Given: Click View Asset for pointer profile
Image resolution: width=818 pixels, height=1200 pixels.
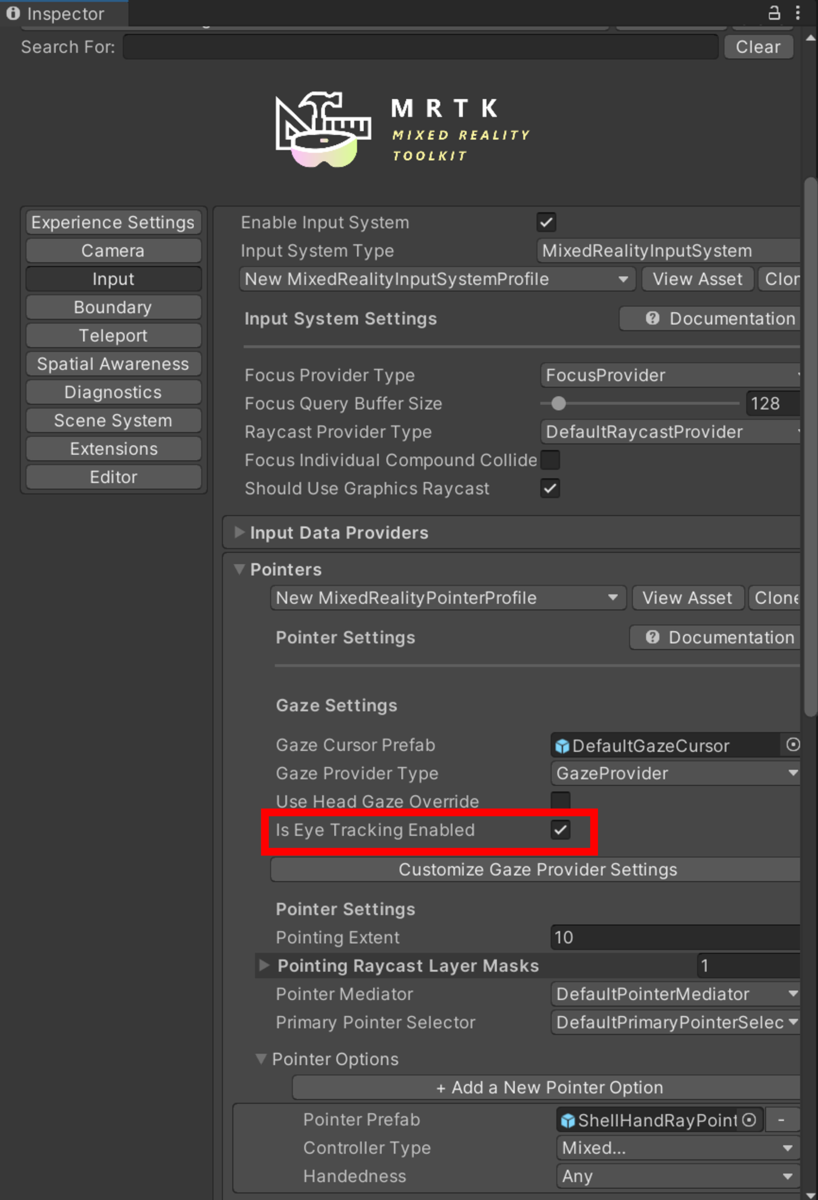Looking at the screenshot, I should click(x=688, y=598).
